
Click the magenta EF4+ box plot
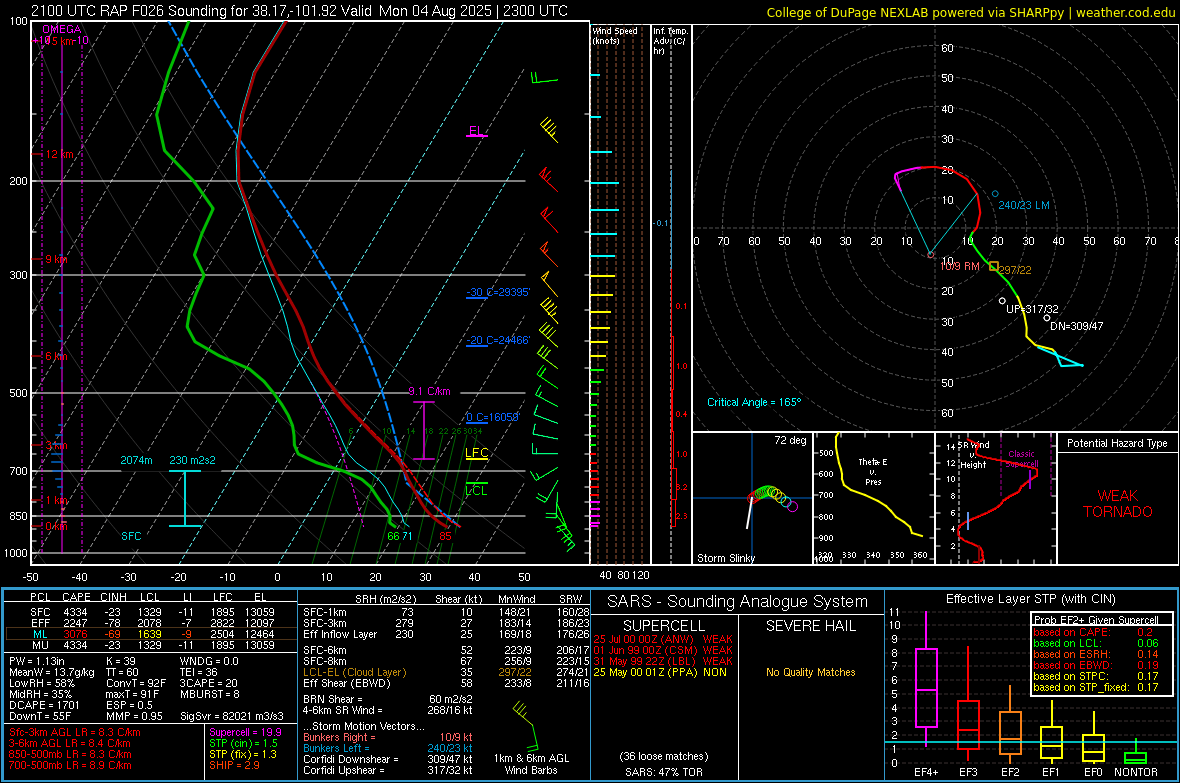(x=926, y=680)
